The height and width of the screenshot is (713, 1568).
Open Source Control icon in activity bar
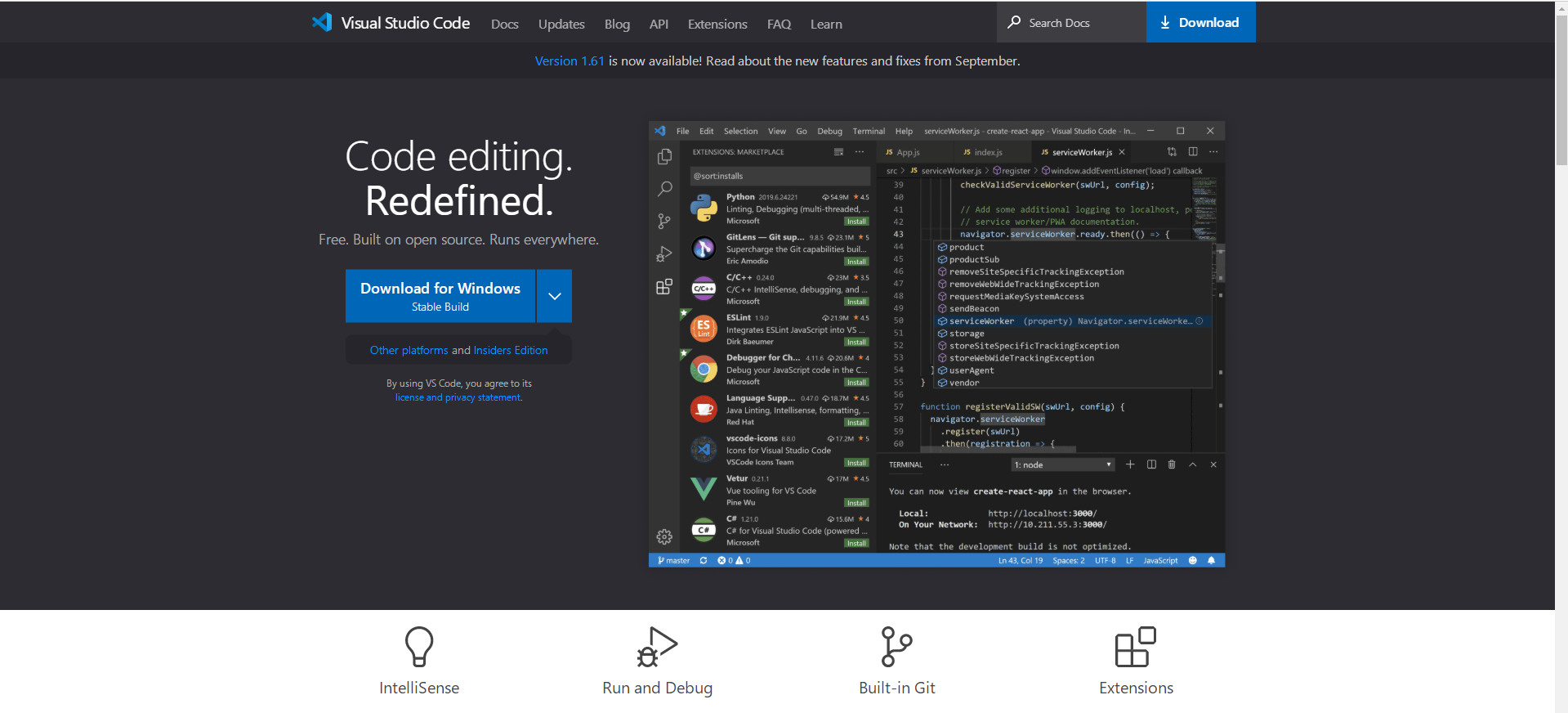point(664,222)
